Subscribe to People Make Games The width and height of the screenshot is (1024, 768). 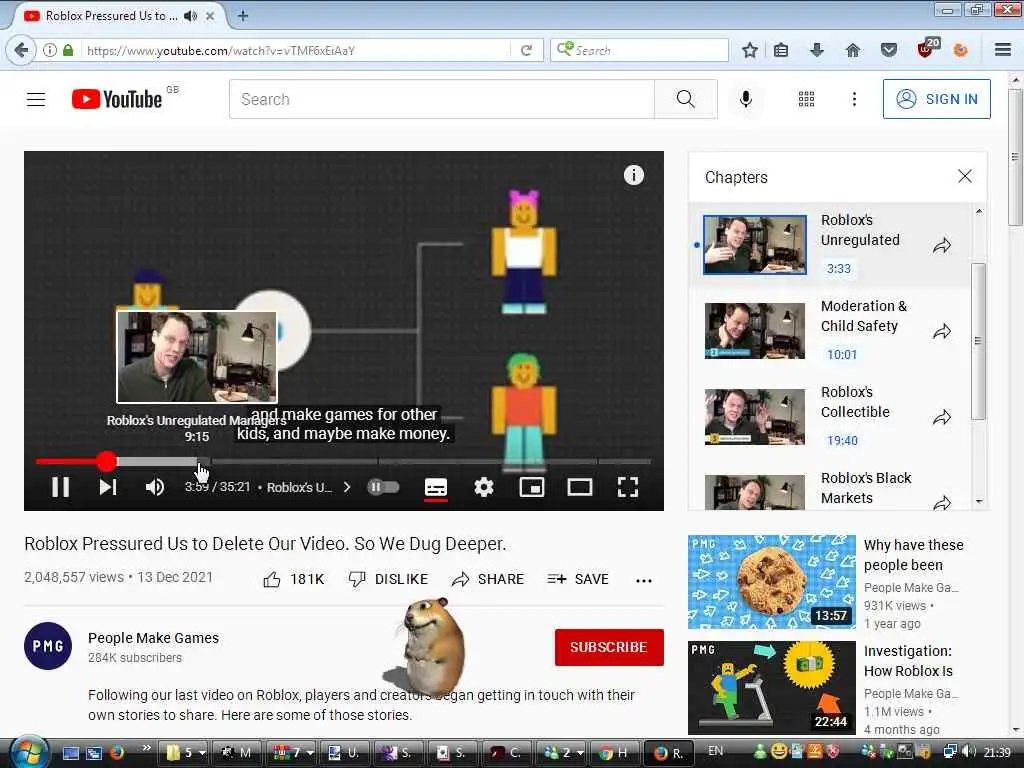(609, 647)
